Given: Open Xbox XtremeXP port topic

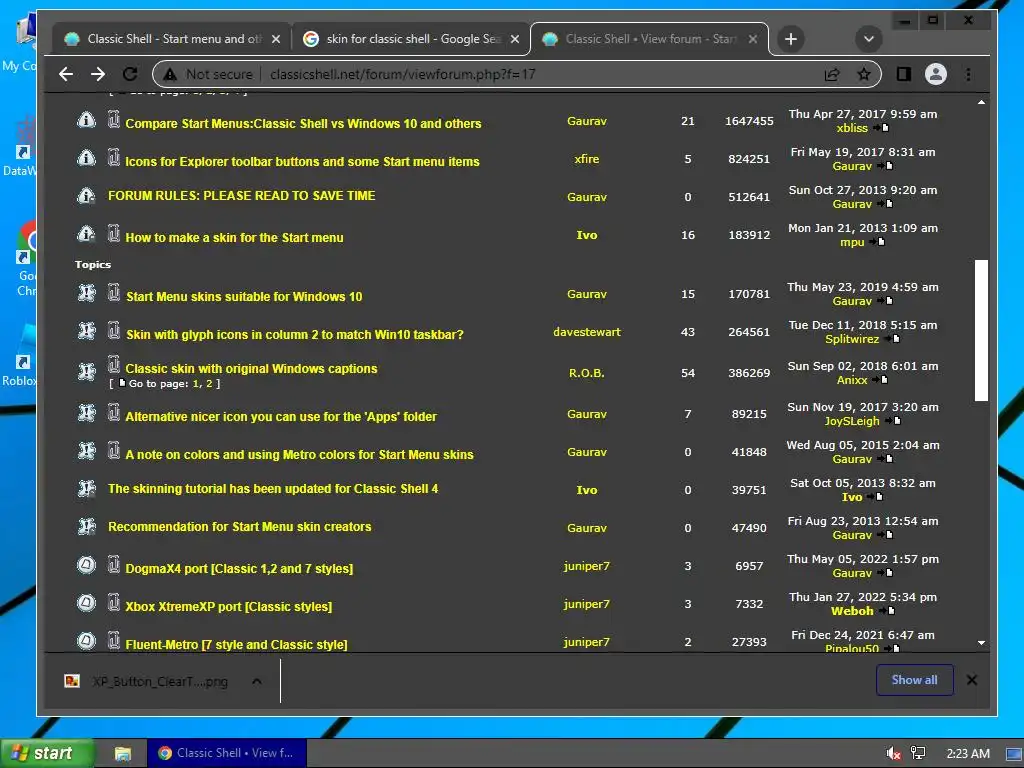Looking at the screenshot, I should 229,607.
